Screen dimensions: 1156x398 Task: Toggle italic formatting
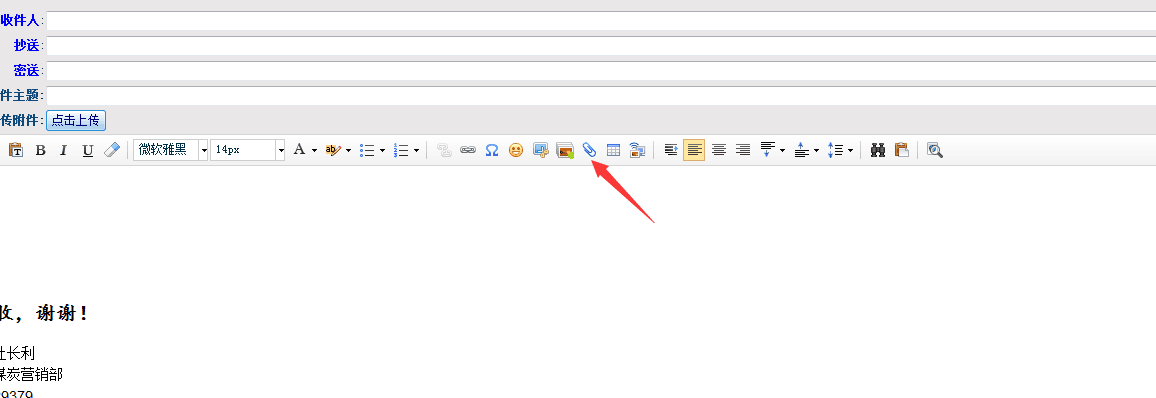(x=63, y=150)
